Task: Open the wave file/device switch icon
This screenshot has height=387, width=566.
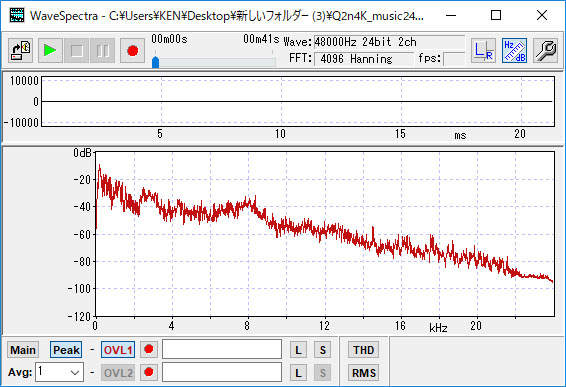Action: tap(21, 51)
